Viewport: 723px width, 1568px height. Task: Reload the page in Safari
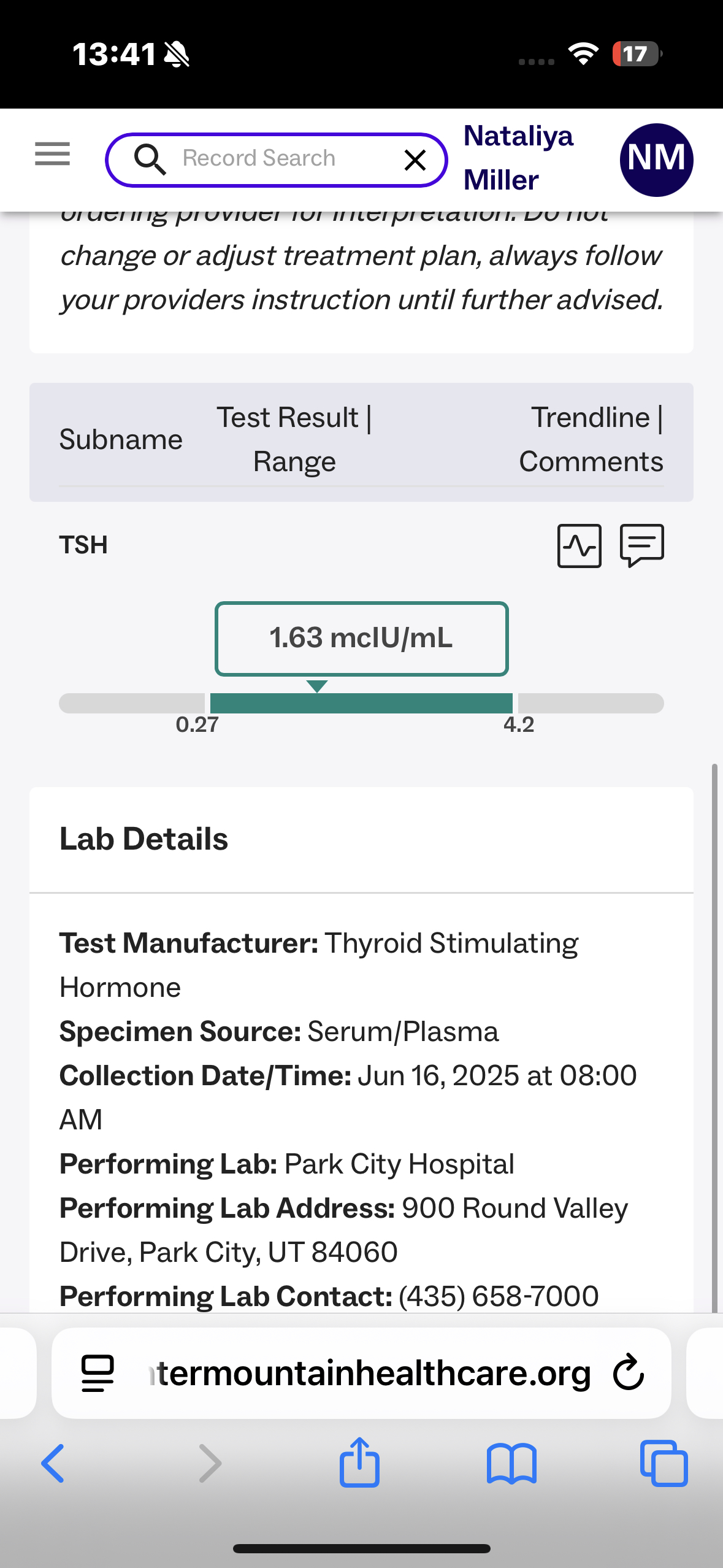629,1372
